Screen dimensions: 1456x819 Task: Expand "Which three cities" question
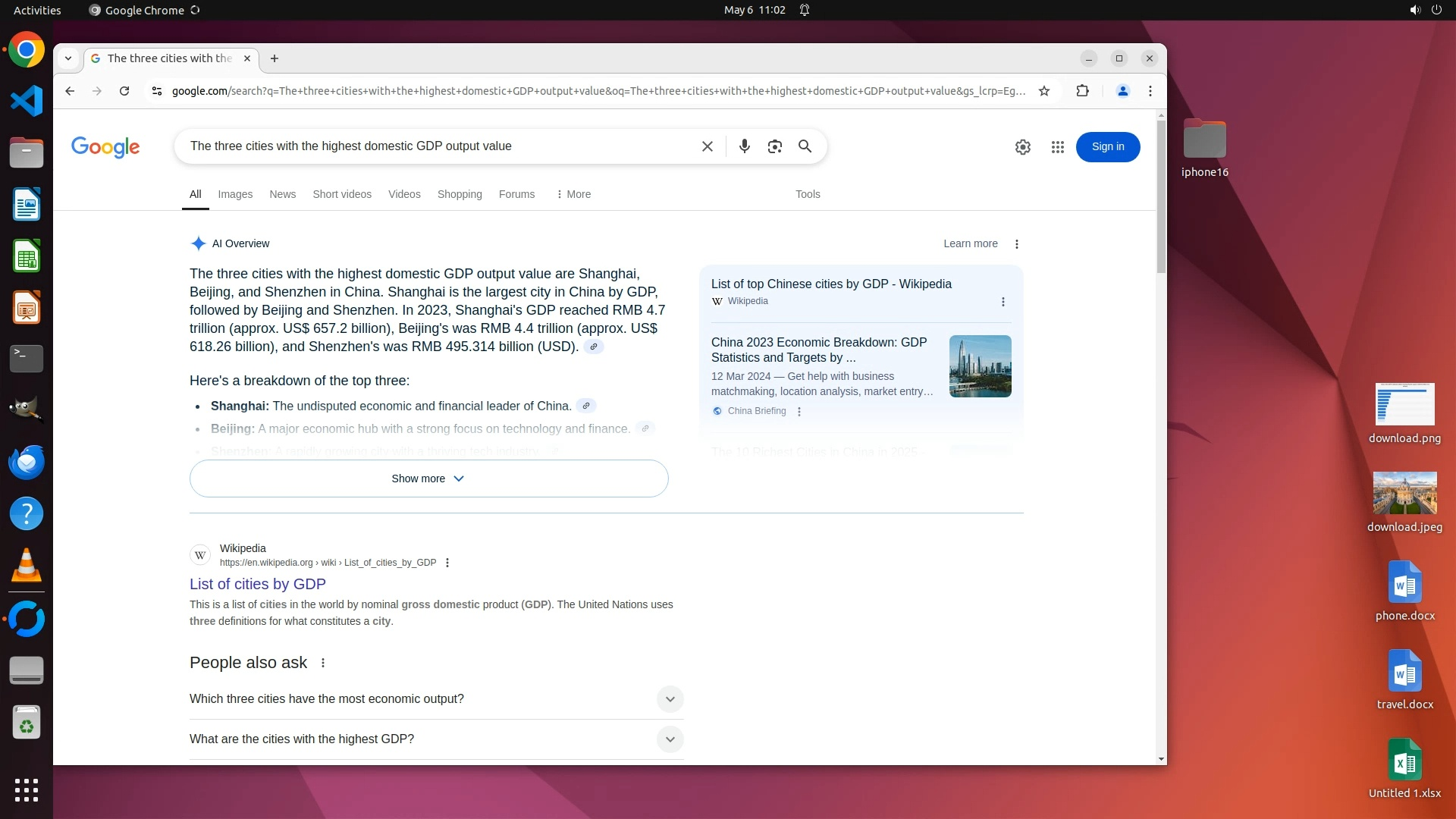(670, 699)
